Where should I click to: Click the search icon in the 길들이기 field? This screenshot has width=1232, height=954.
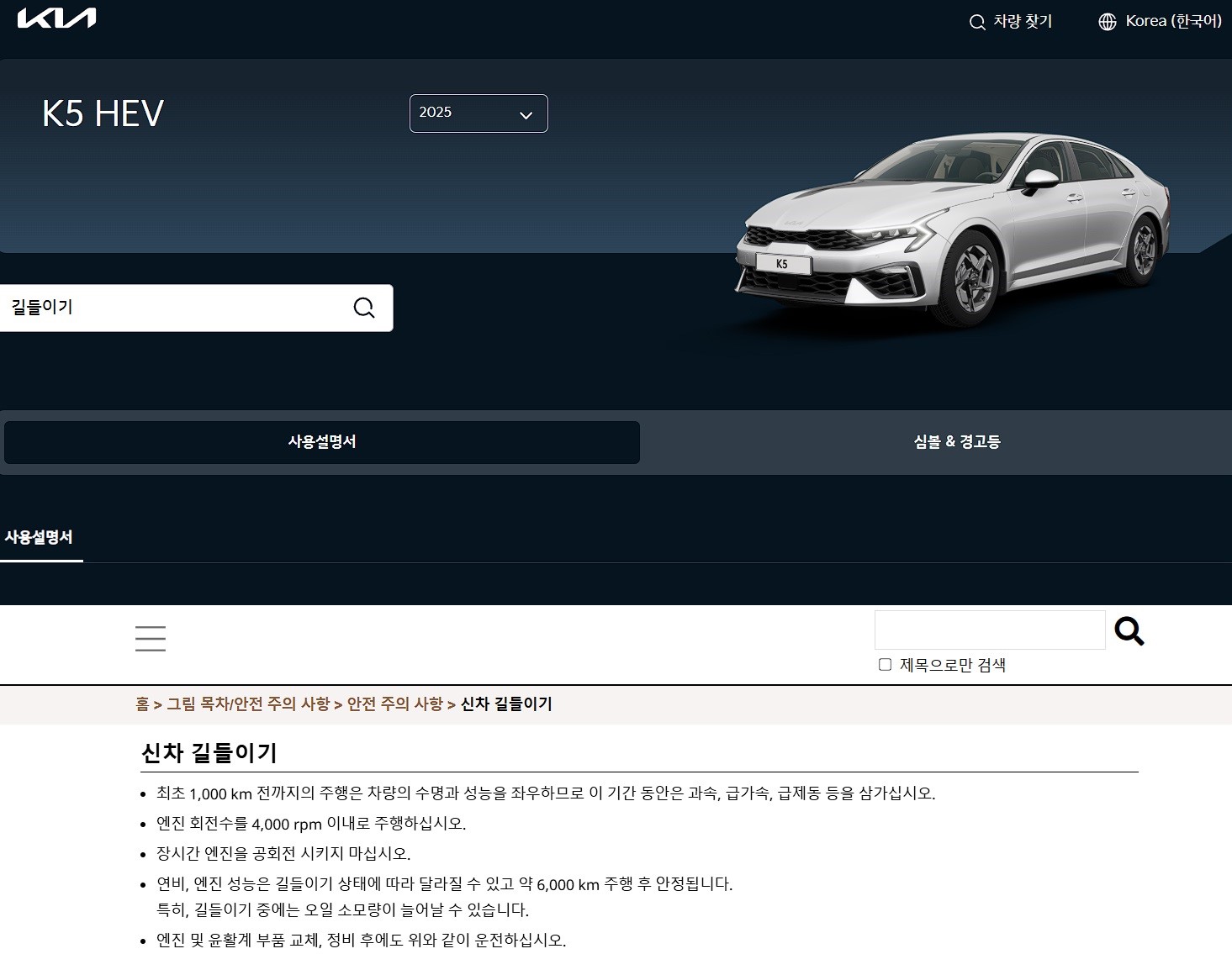364,308
